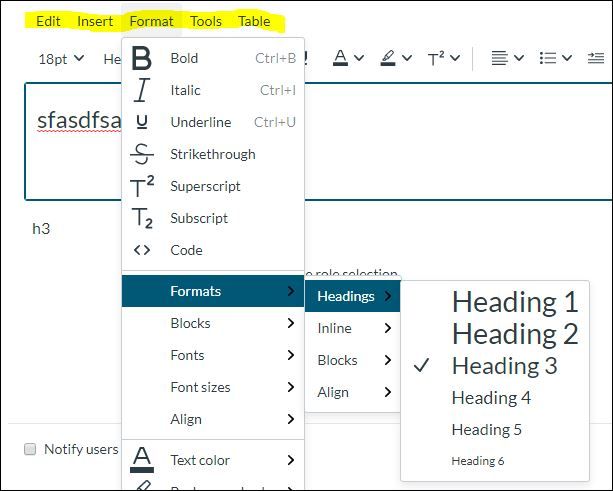Select the Subscript menu option
The image size is (613, 491).
click(142, 218)
